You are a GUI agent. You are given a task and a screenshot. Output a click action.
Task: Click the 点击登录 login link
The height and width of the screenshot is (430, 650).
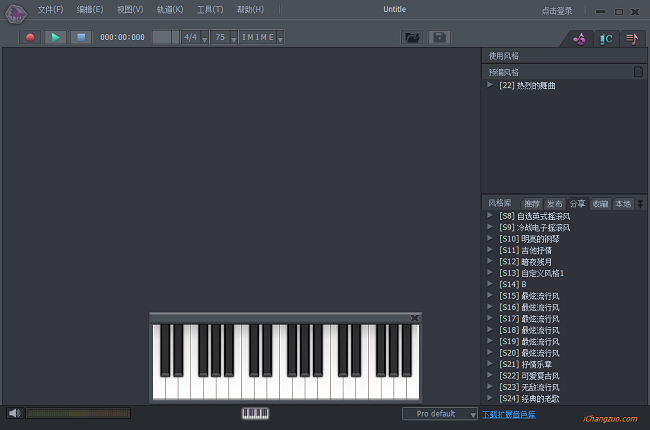point(558,10)
